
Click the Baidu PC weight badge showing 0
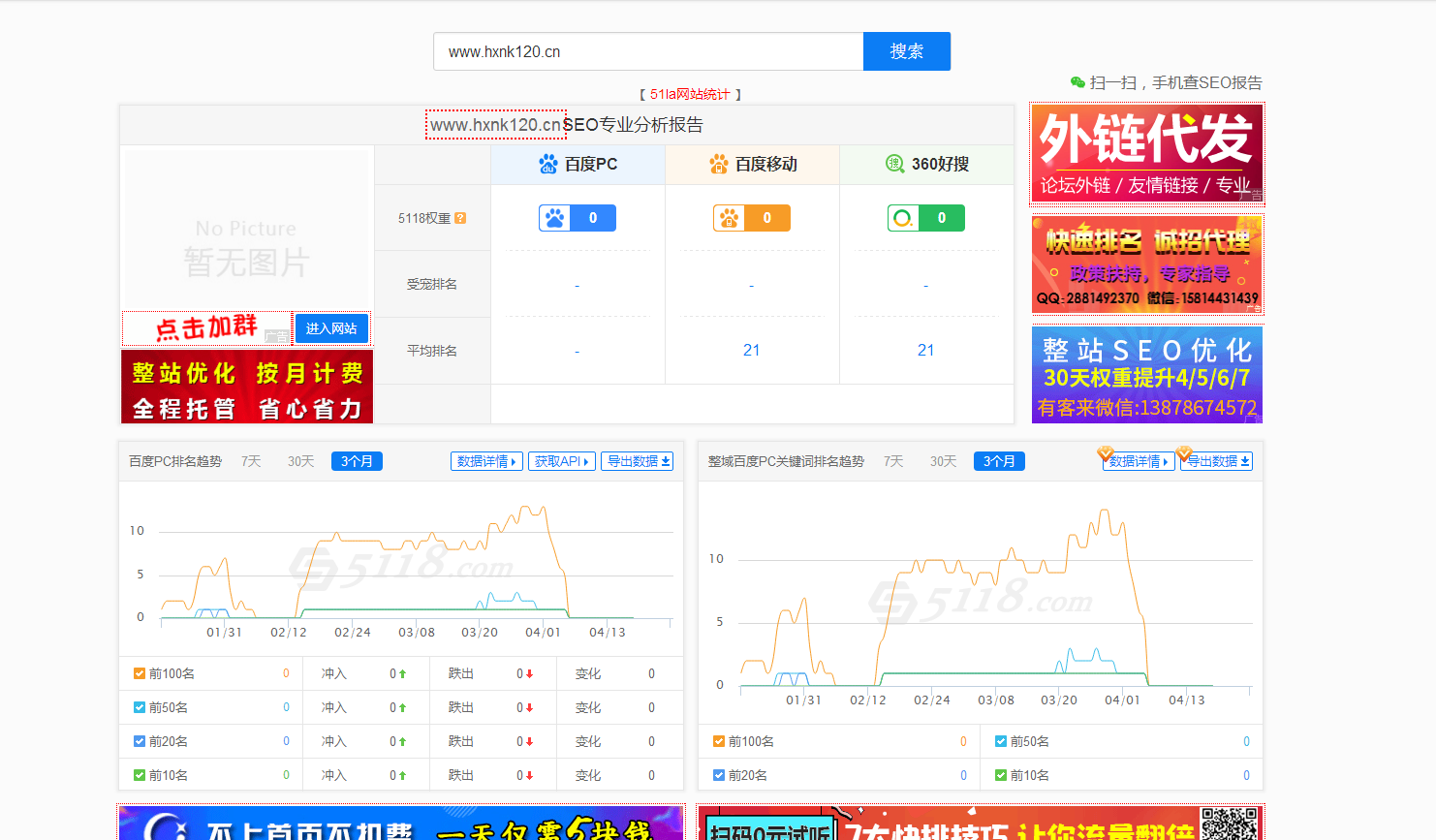click(x=578, y=218)
